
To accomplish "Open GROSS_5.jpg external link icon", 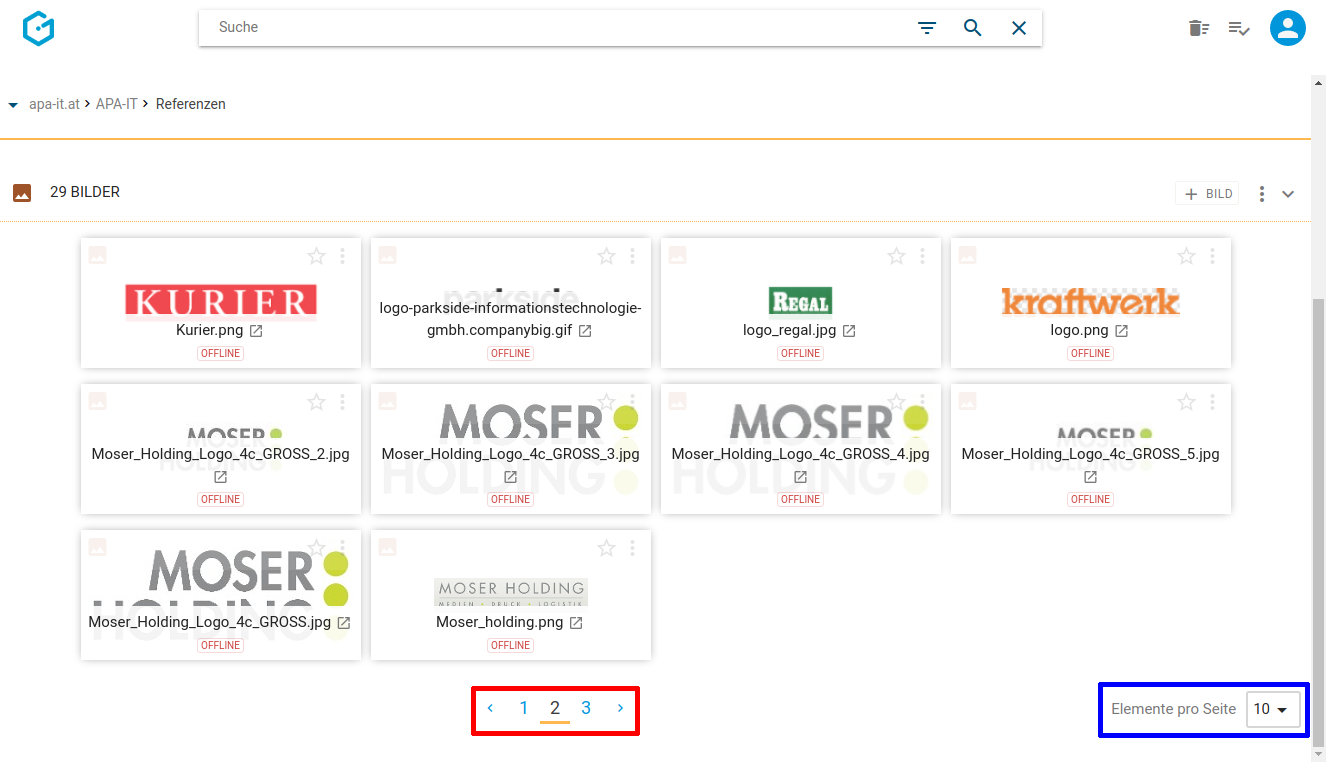I will tap(1091, 477).
